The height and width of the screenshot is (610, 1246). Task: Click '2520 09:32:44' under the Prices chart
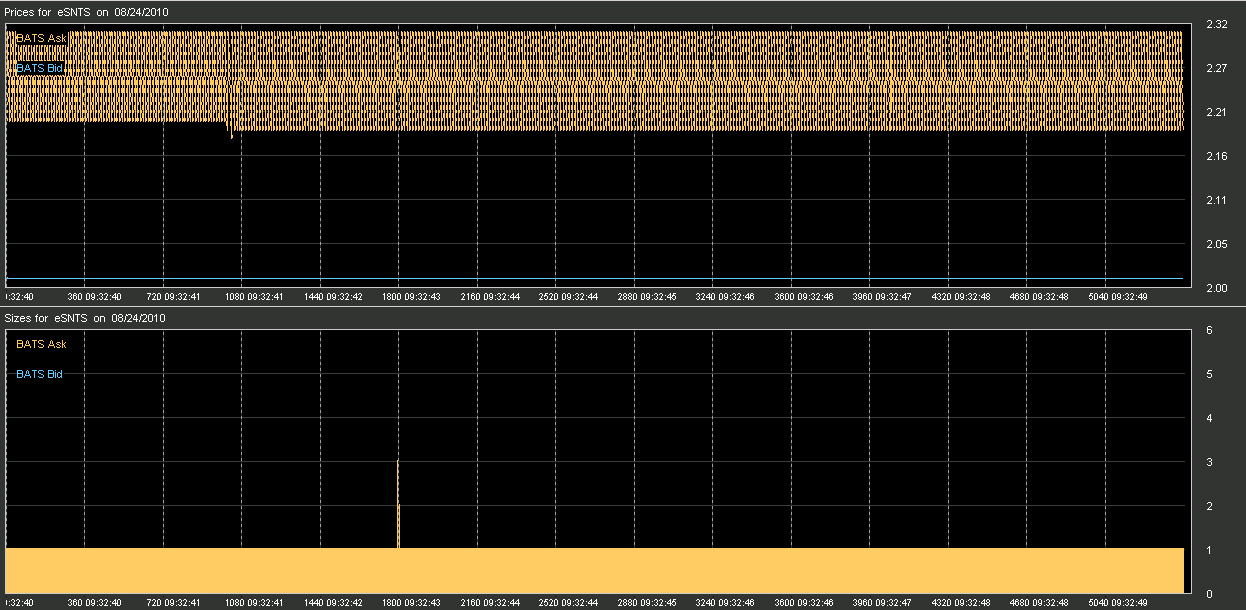pos(568,297)
